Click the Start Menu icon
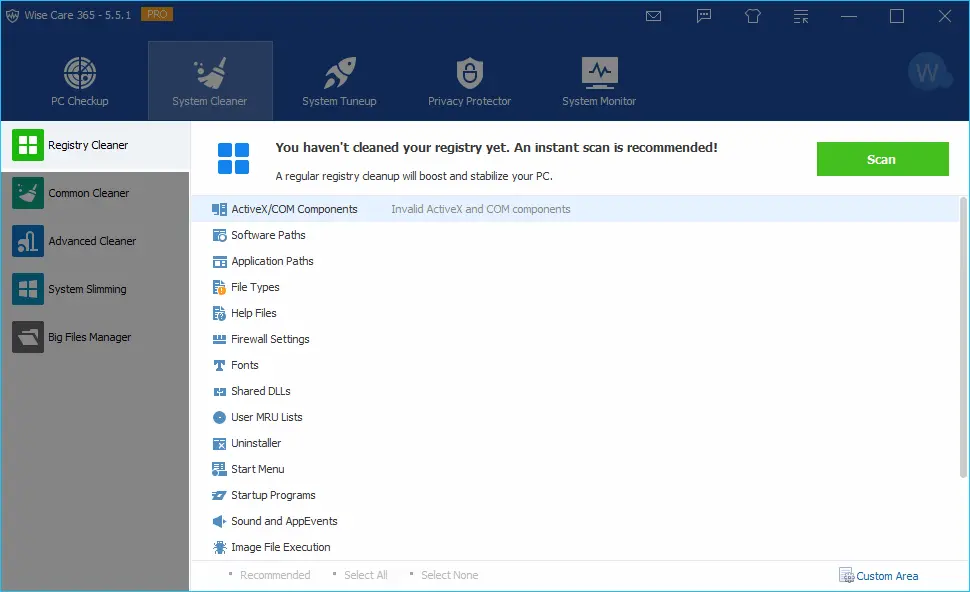 coord(219,470)
